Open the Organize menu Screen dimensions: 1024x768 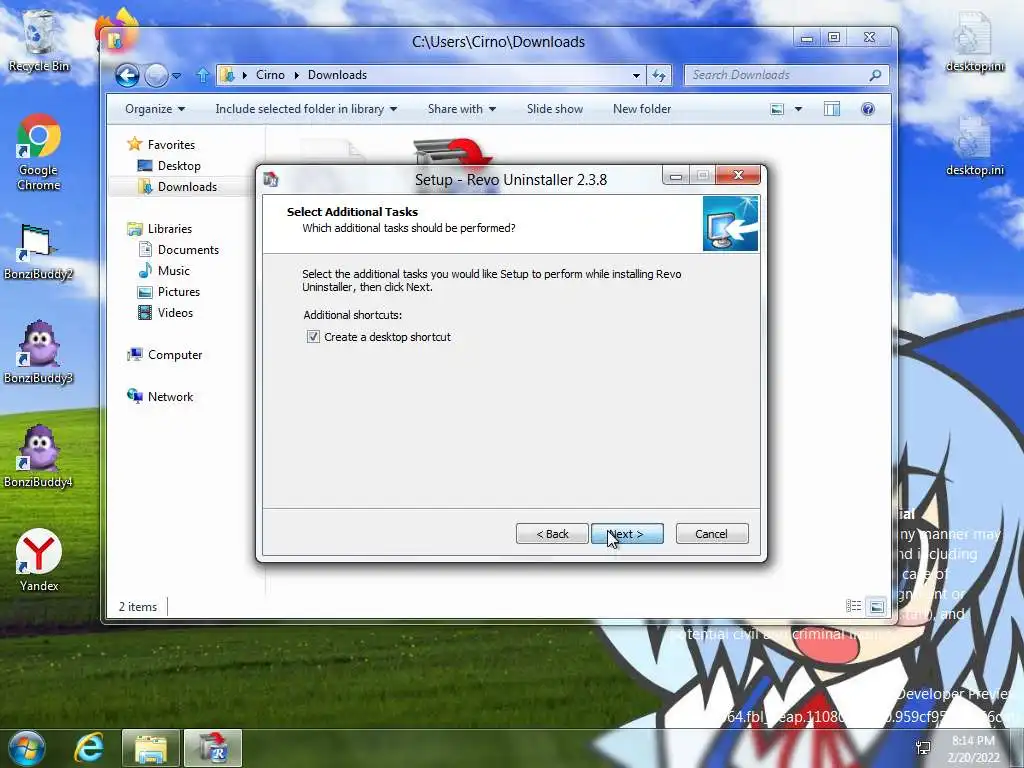coord(155,109)
